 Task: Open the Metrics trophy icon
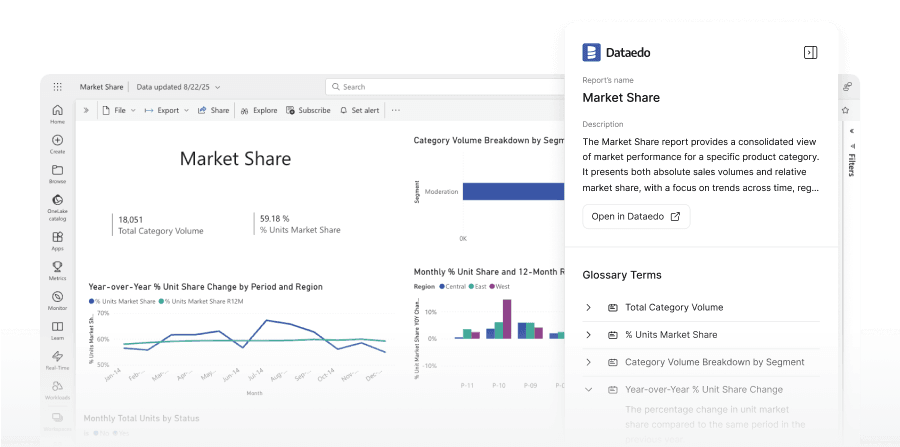coord(57,267)
